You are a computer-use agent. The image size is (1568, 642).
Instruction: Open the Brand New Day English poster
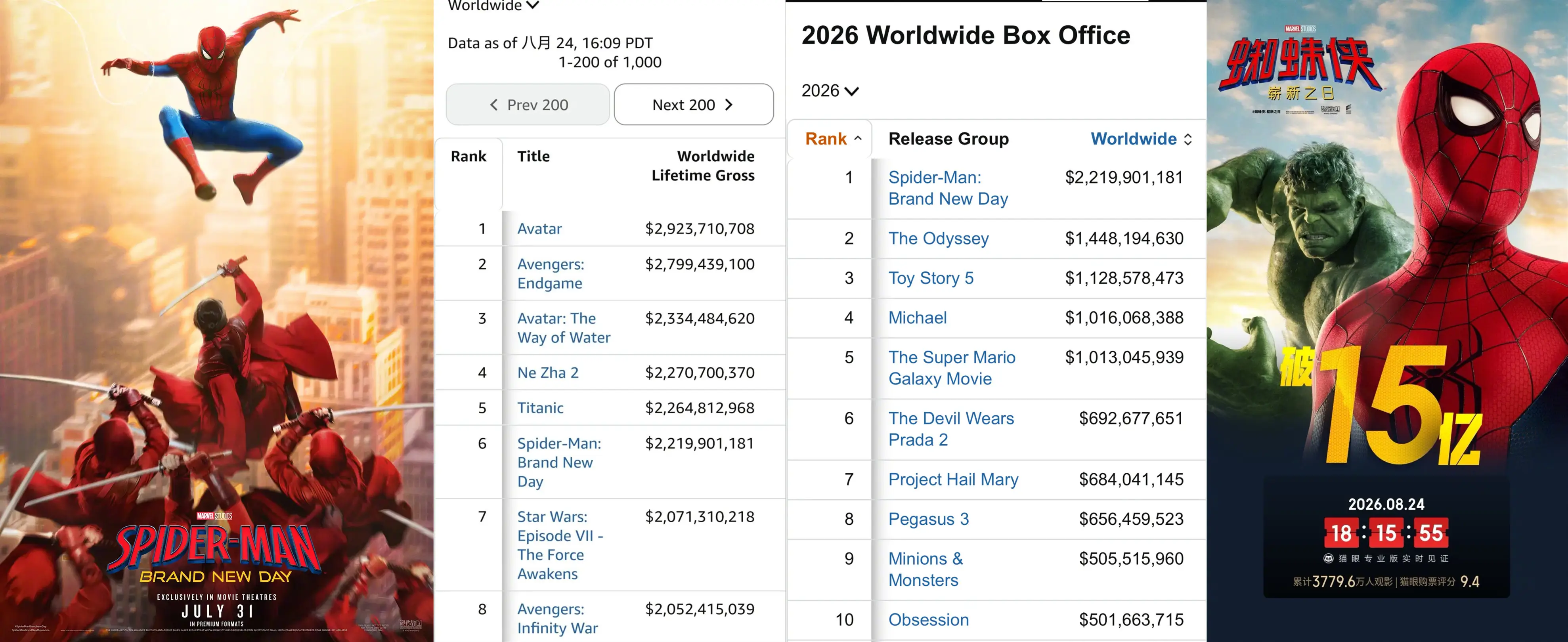(x=217, y=321)
